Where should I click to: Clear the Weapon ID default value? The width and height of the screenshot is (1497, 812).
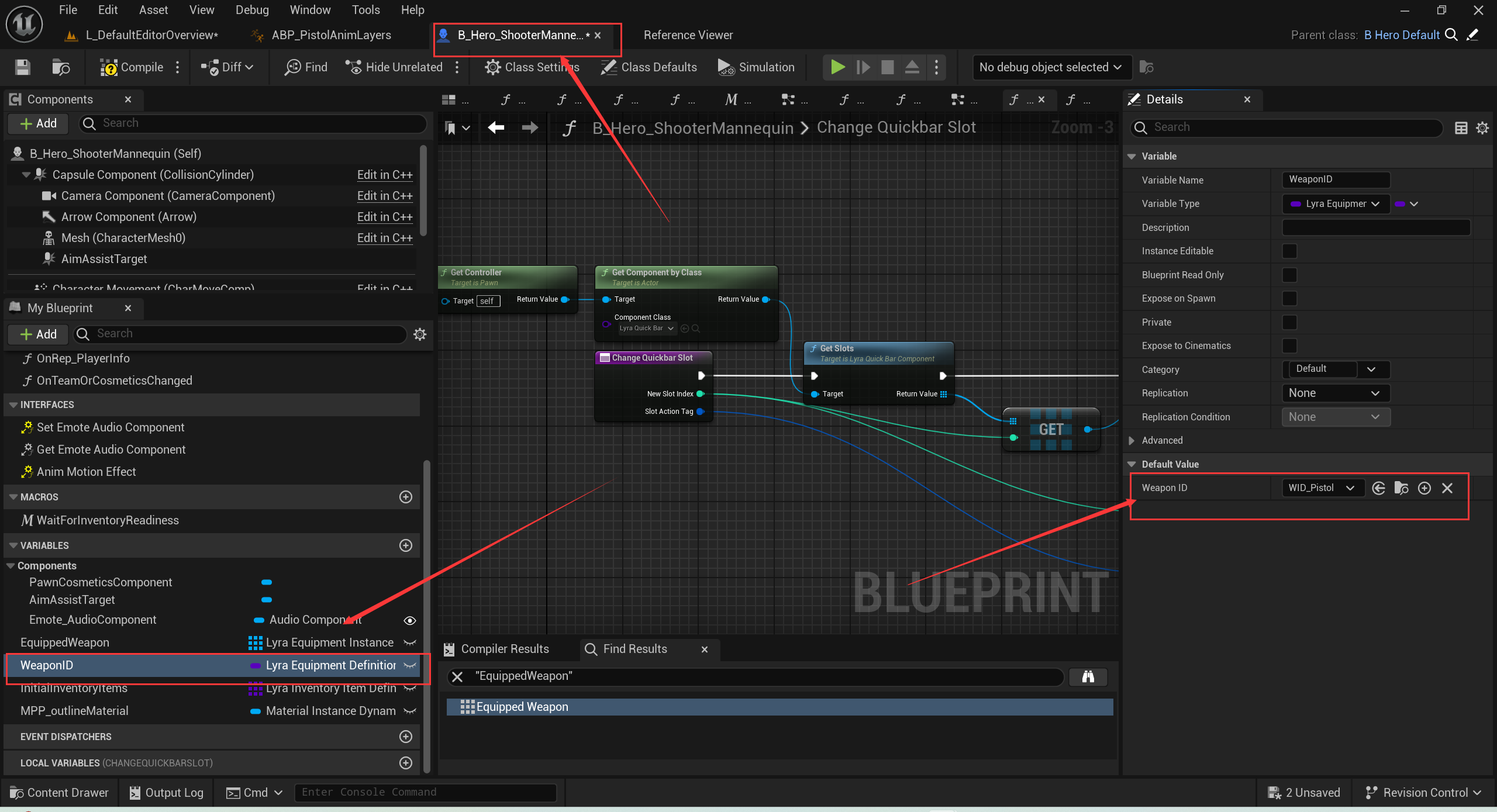click(1447, 488)
